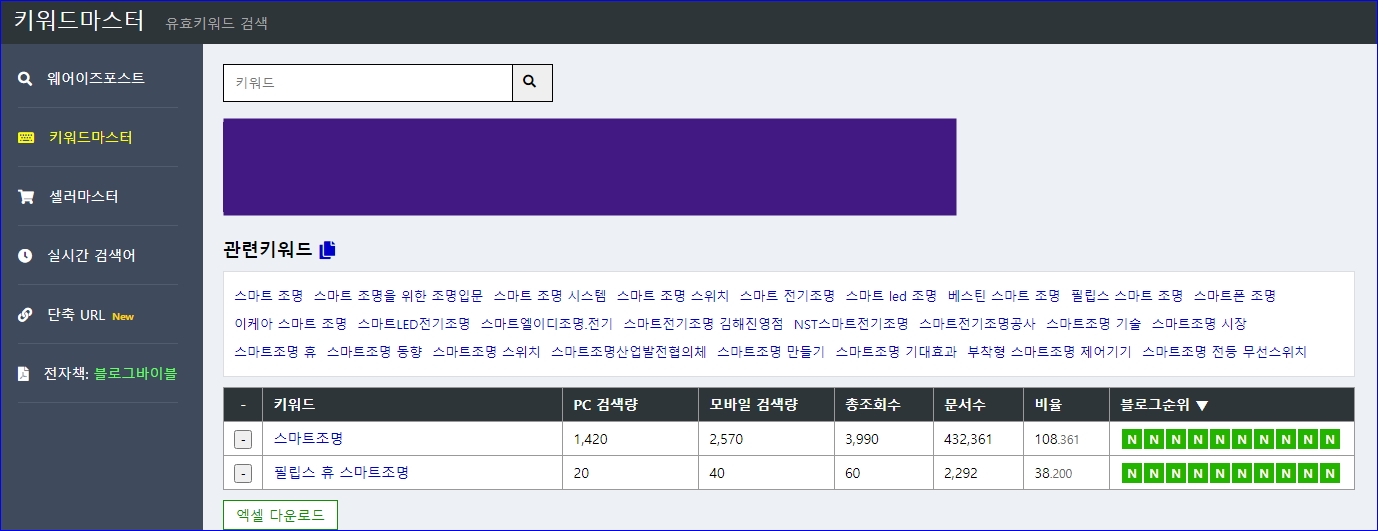Click related keyword 필립스 스마트 조명

click(x=1126, y=295)
